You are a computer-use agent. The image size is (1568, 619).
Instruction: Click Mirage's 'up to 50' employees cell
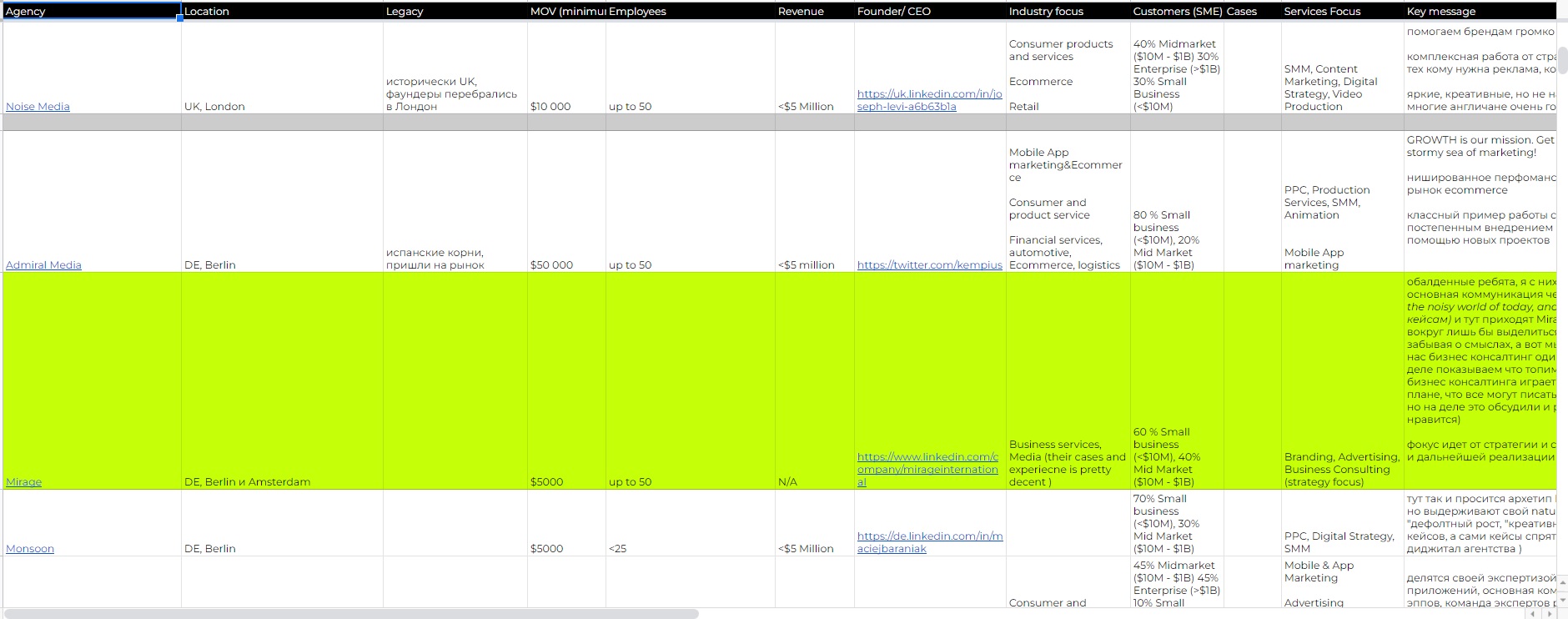click(x=691, y=381)
